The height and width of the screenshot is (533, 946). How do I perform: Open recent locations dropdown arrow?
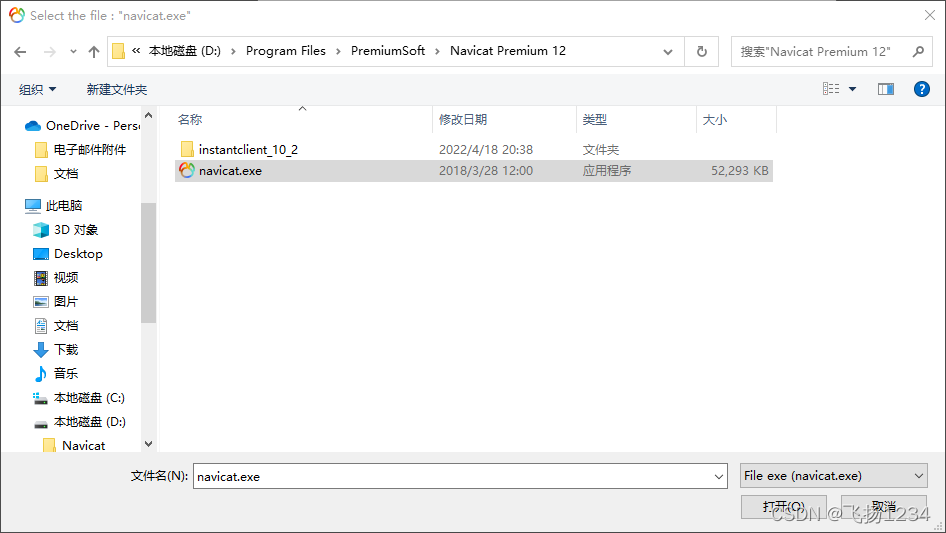point(73,52)
